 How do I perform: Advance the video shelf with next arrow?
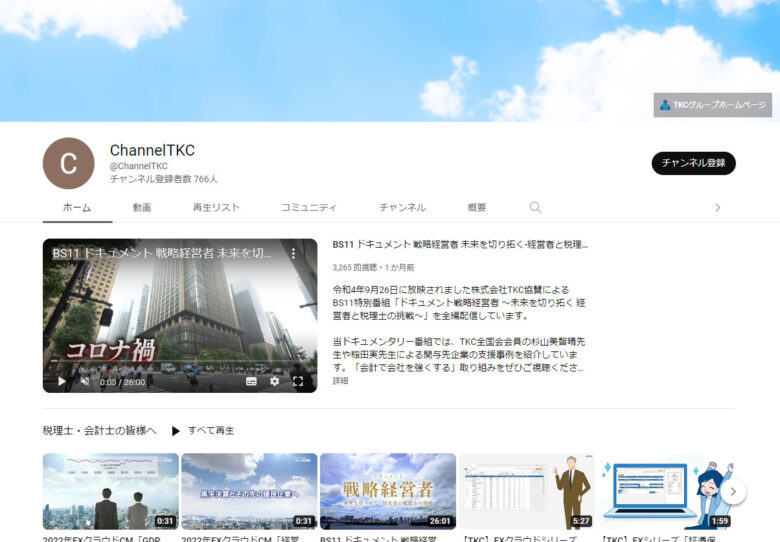click(x=733, y=491)
